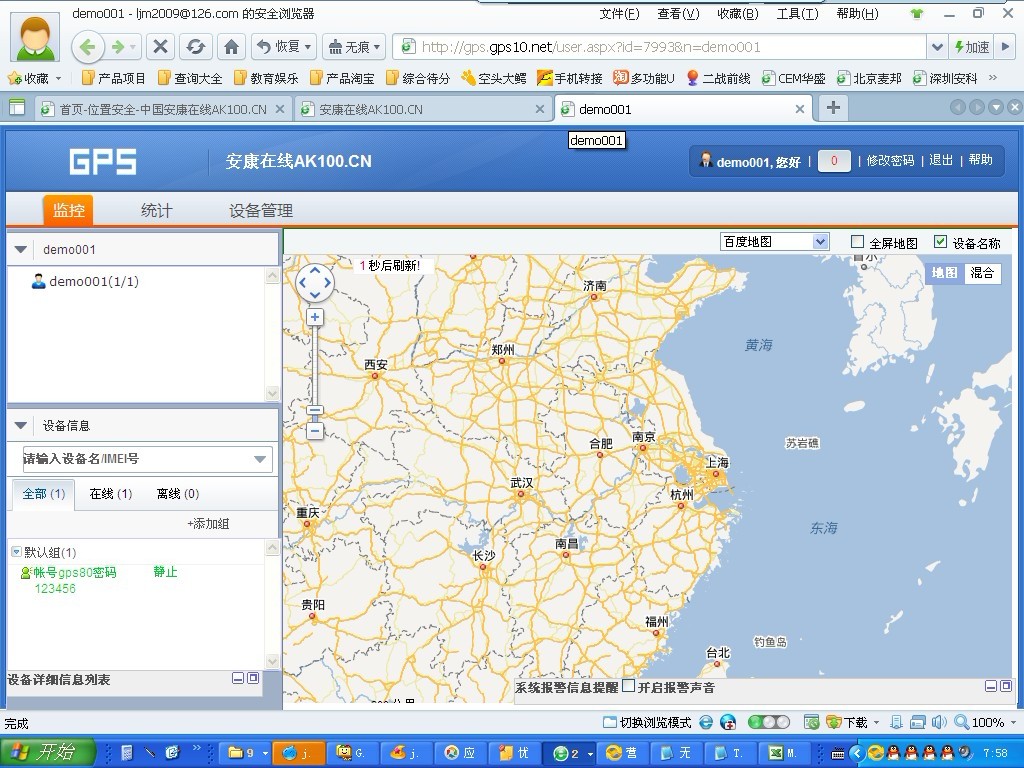1024x768 pixels.
Task: Switch map to 地图 view
Action: coord(944,273)
